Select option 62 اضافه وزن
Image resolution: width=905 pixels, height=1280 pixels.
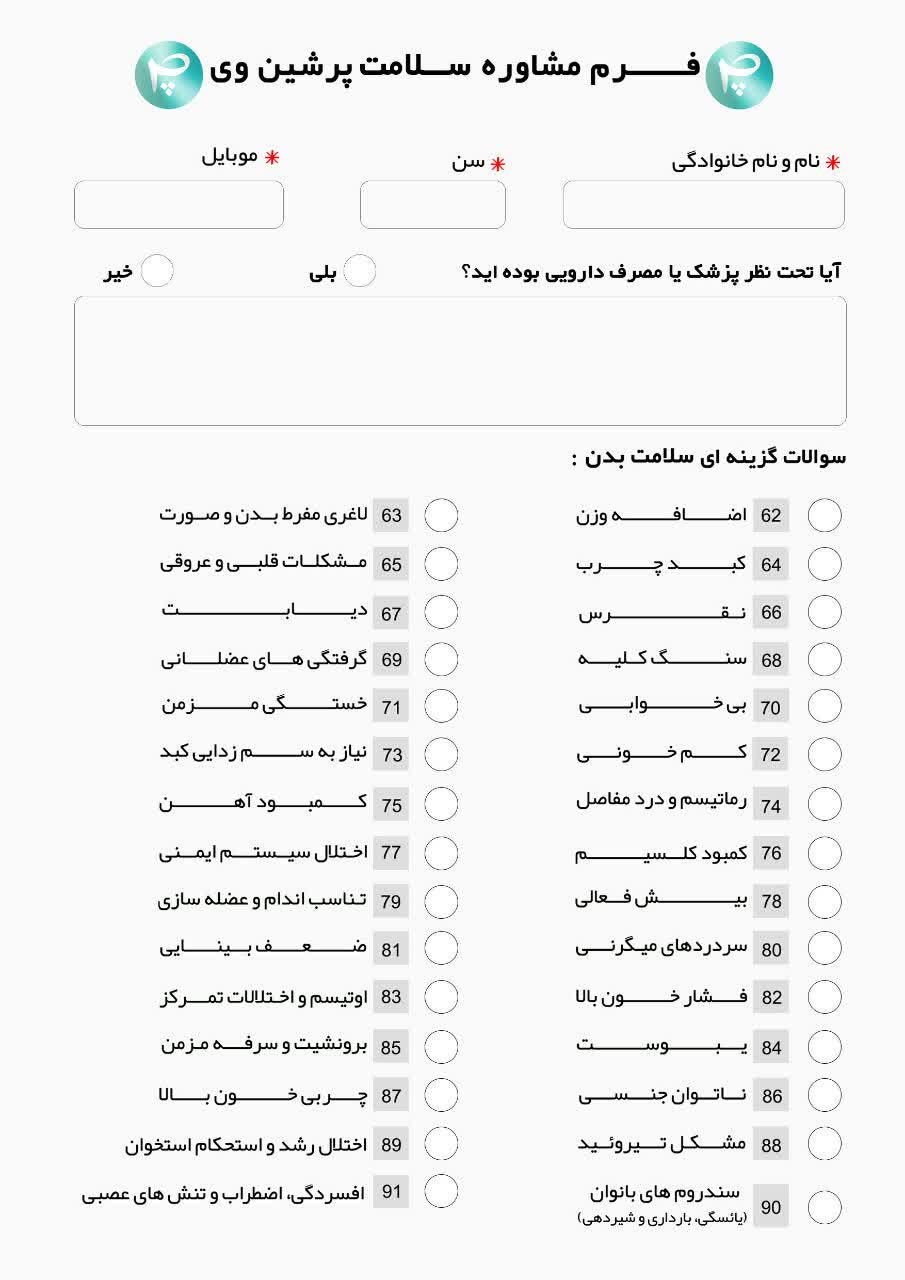[x=824, y=516]
